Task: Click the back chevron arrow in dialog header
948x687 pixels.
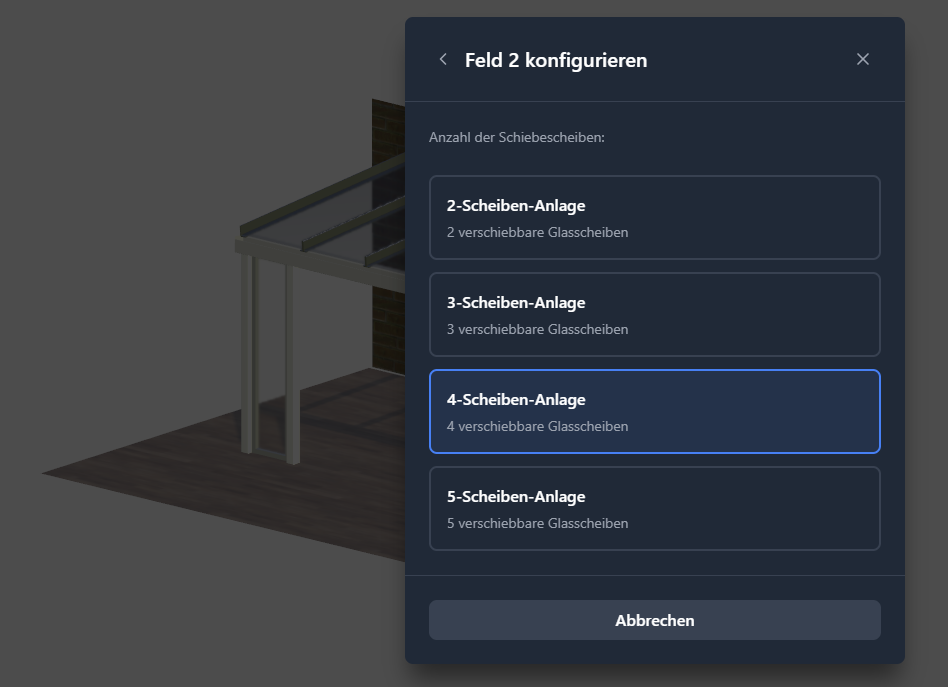Action: click(x=443, y=59)
